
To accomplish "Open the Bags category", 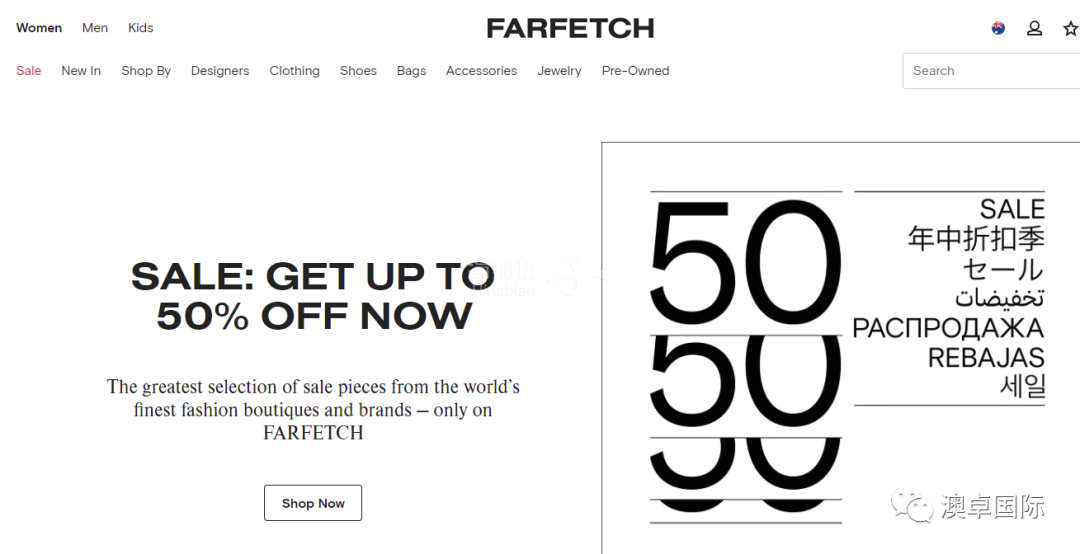I will click(411, 71).
